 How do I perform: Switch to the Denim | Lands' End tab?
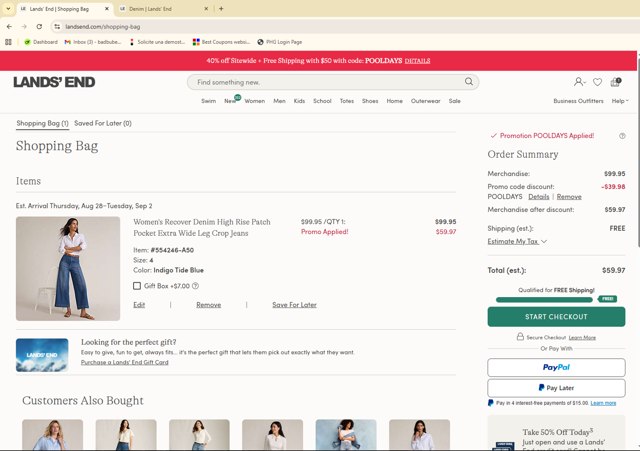(163, 9)
